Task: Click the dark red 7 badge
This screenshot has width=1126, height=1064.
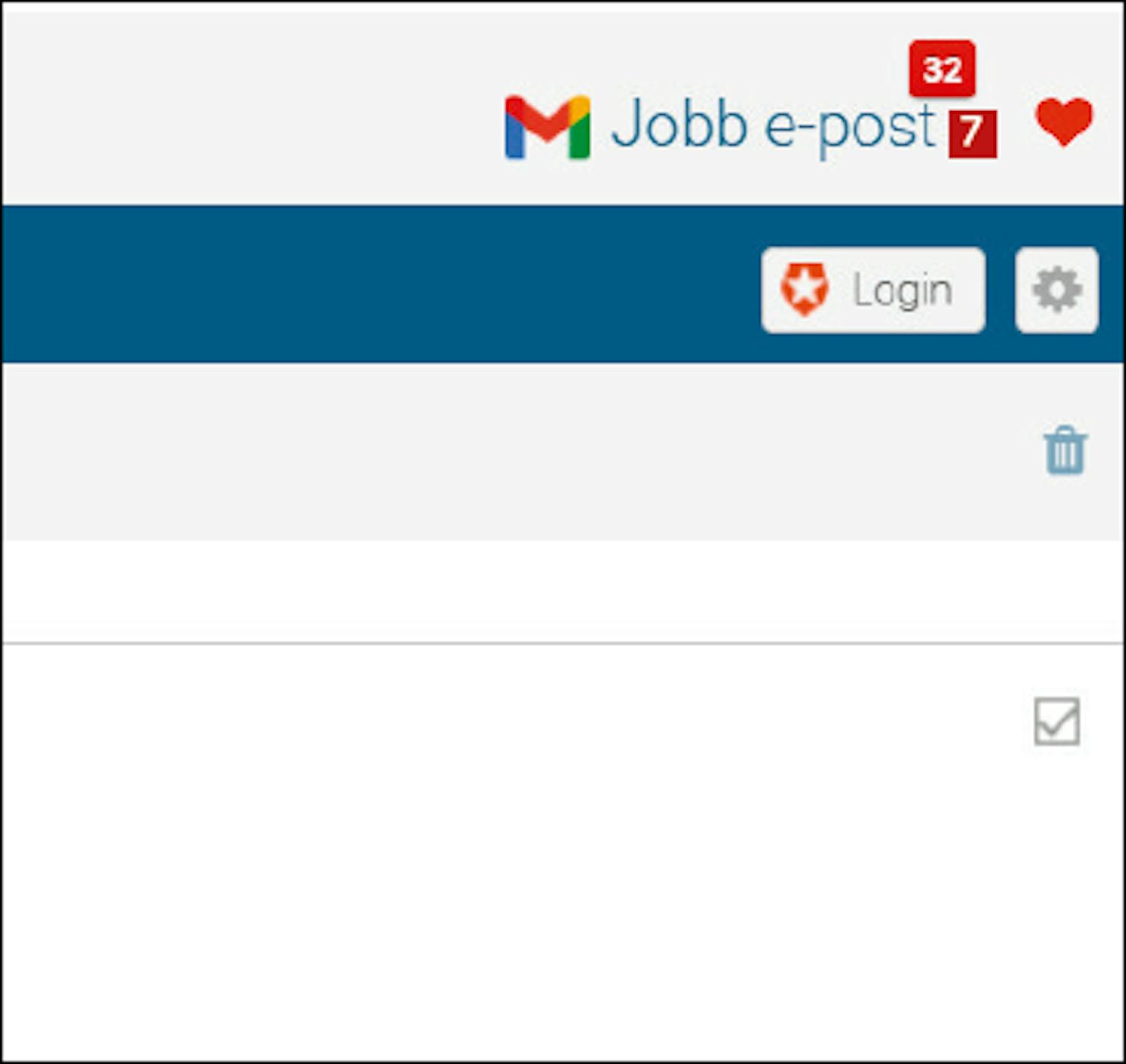Action: 972,134
